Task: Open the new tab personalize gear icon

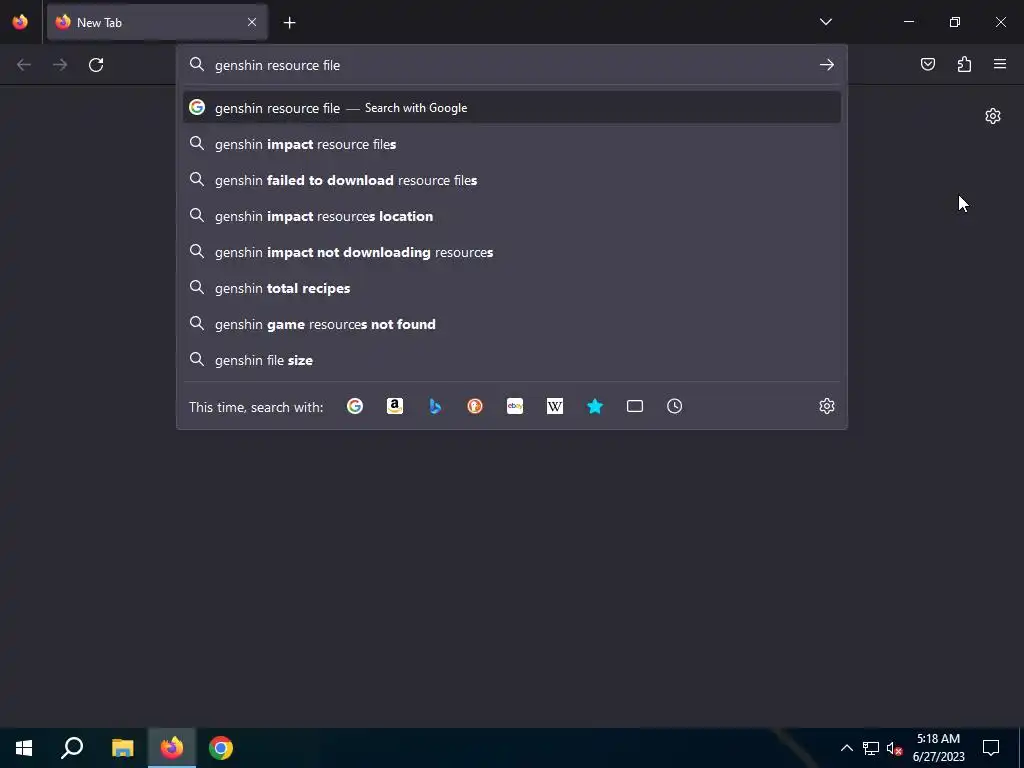Action: 993,116
